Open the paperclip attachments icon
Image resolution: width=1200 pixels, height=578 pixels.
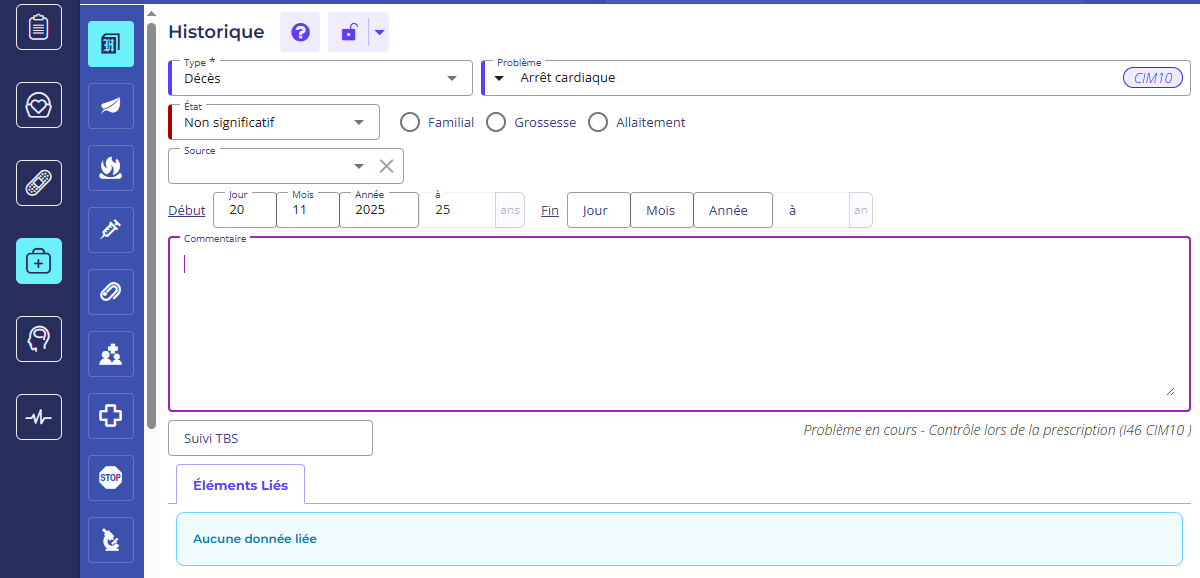111,292
